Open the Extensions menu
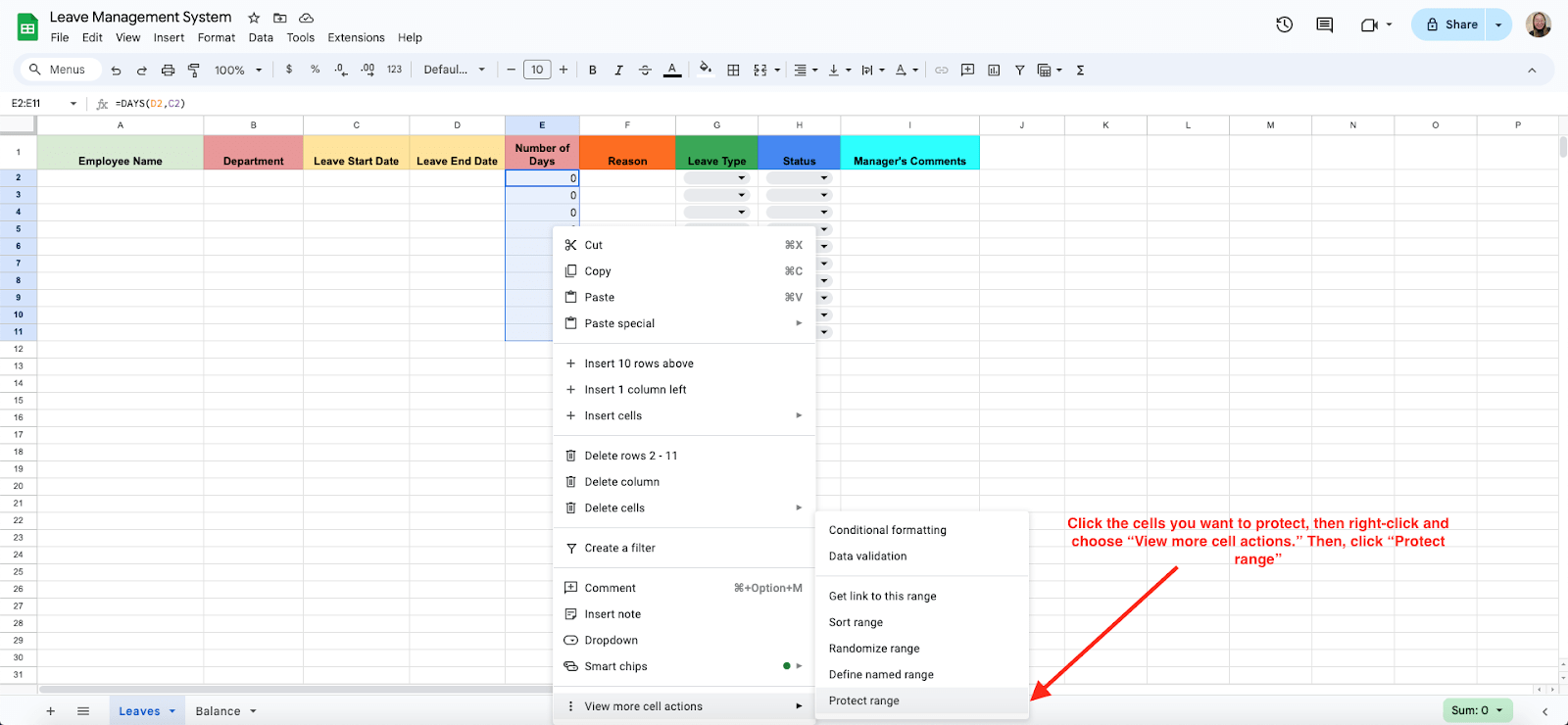The image size is (1568, 725). [x=356, y=37]
